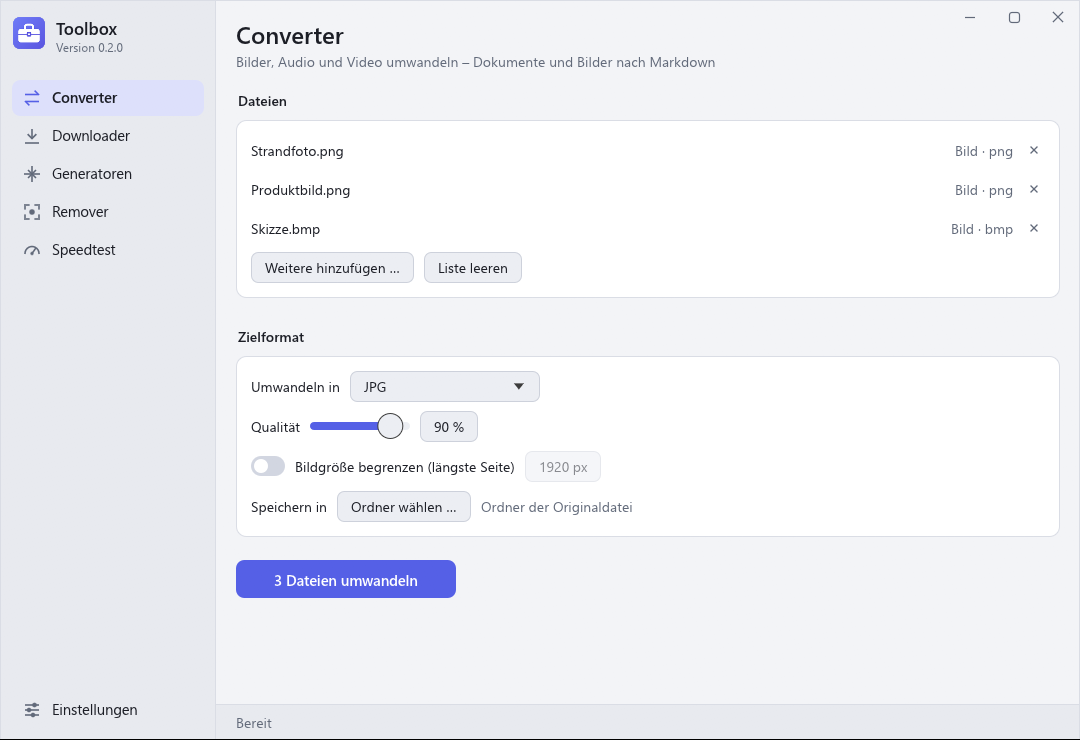Select the Produktbild.png file name
Image resolution: width=1080 pixels, height=740 pixels.
(x=300, y=191)
